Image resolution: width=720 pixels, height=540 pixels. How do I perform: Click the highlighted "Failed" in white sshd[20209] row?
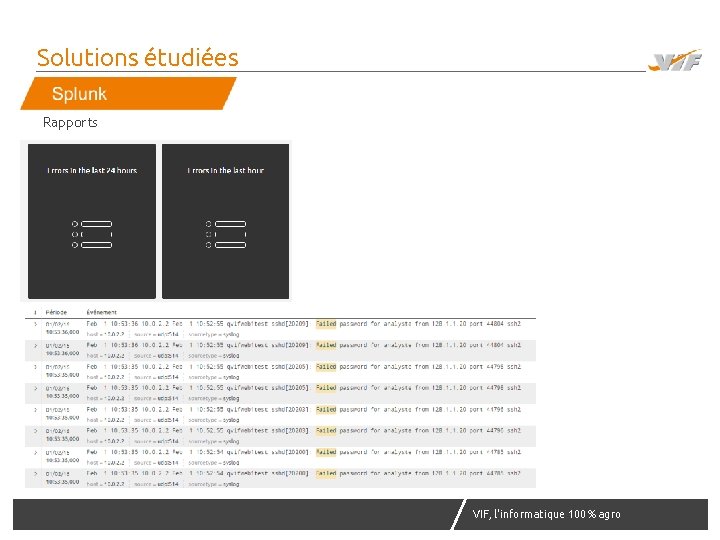pos(326,324)
